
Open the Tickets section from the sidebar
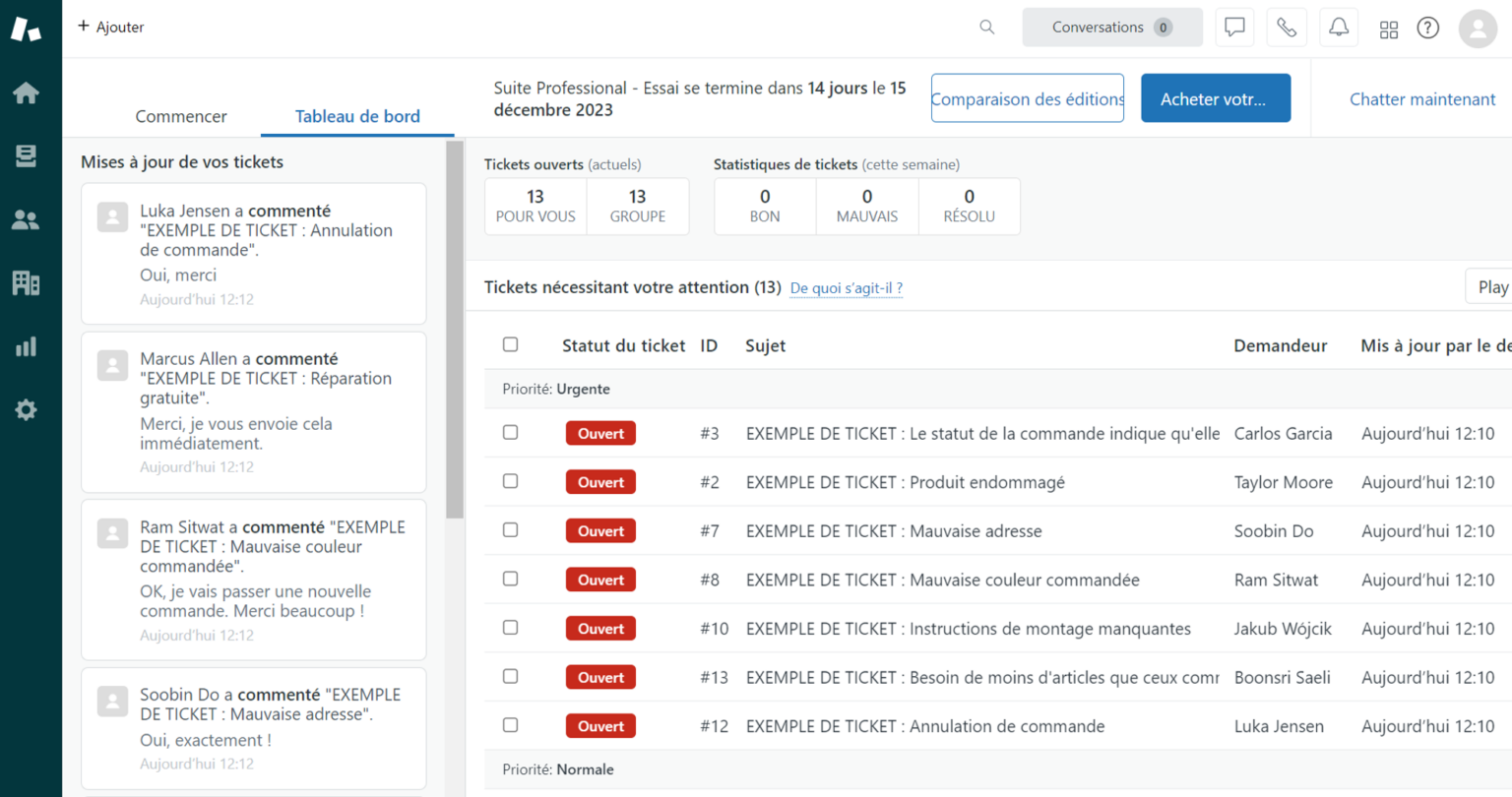pos(27,155)
